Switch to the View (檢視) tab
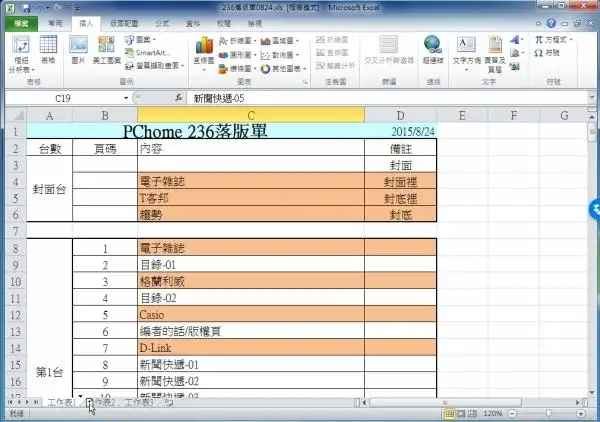Screen dimensions: 600x422 (254, 24)
